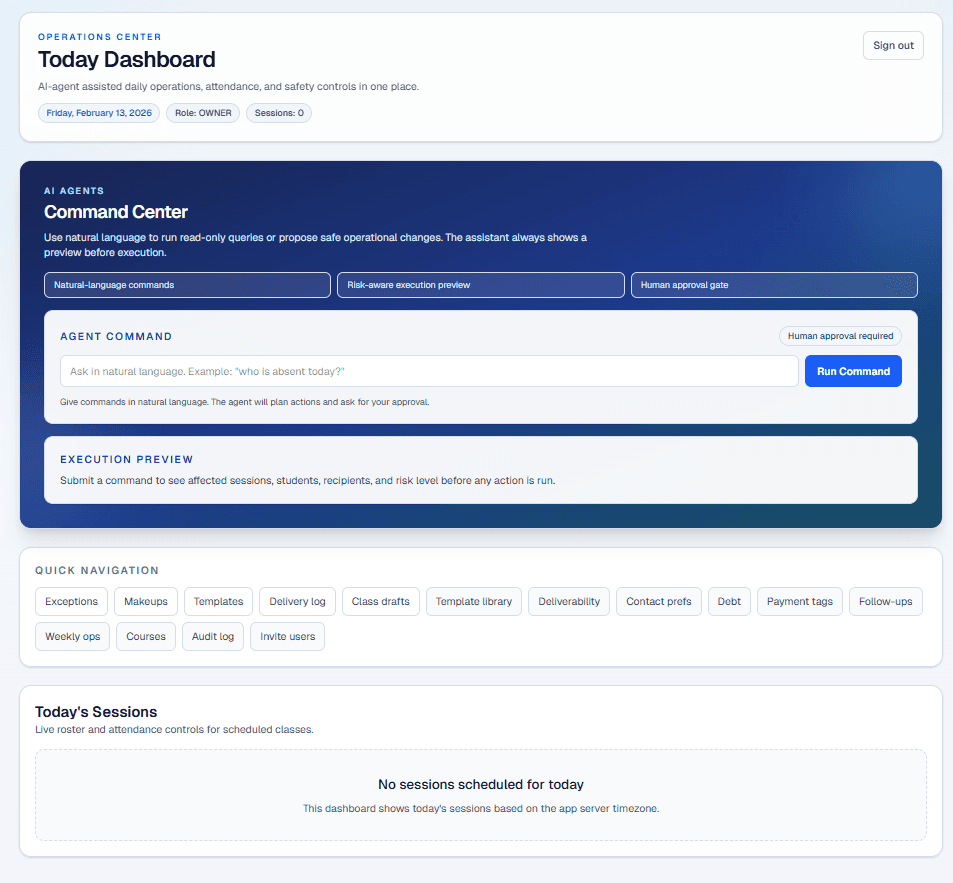Open the Weekly ops view
Screen dimensions: 953x883
(x=72, y=636)
